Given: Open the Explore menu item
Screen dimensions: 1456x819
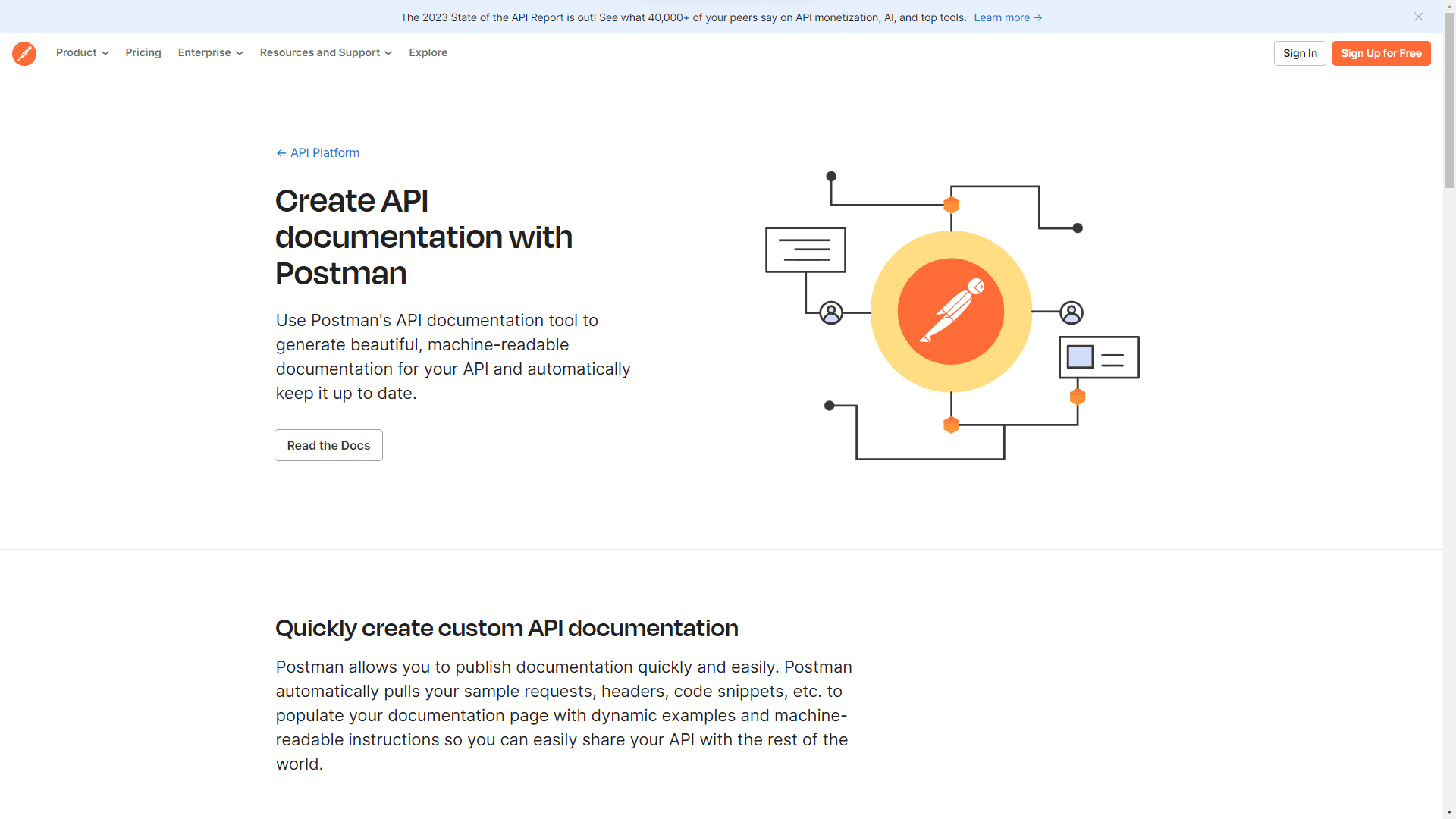Looking at the screenshot, I should tap(428, 53).
